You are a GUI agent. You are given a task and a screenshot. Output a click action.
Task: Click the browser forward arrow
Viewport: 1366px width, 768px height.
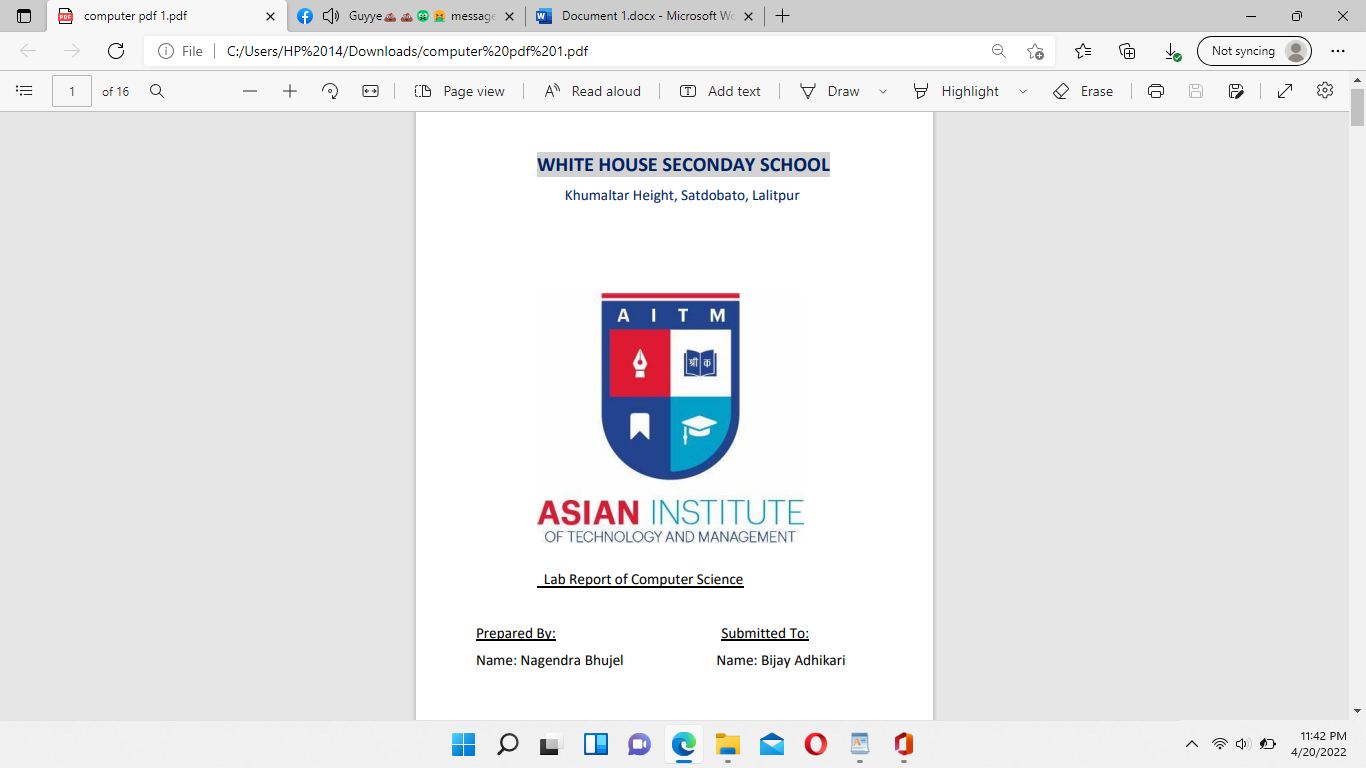[72, 51]
